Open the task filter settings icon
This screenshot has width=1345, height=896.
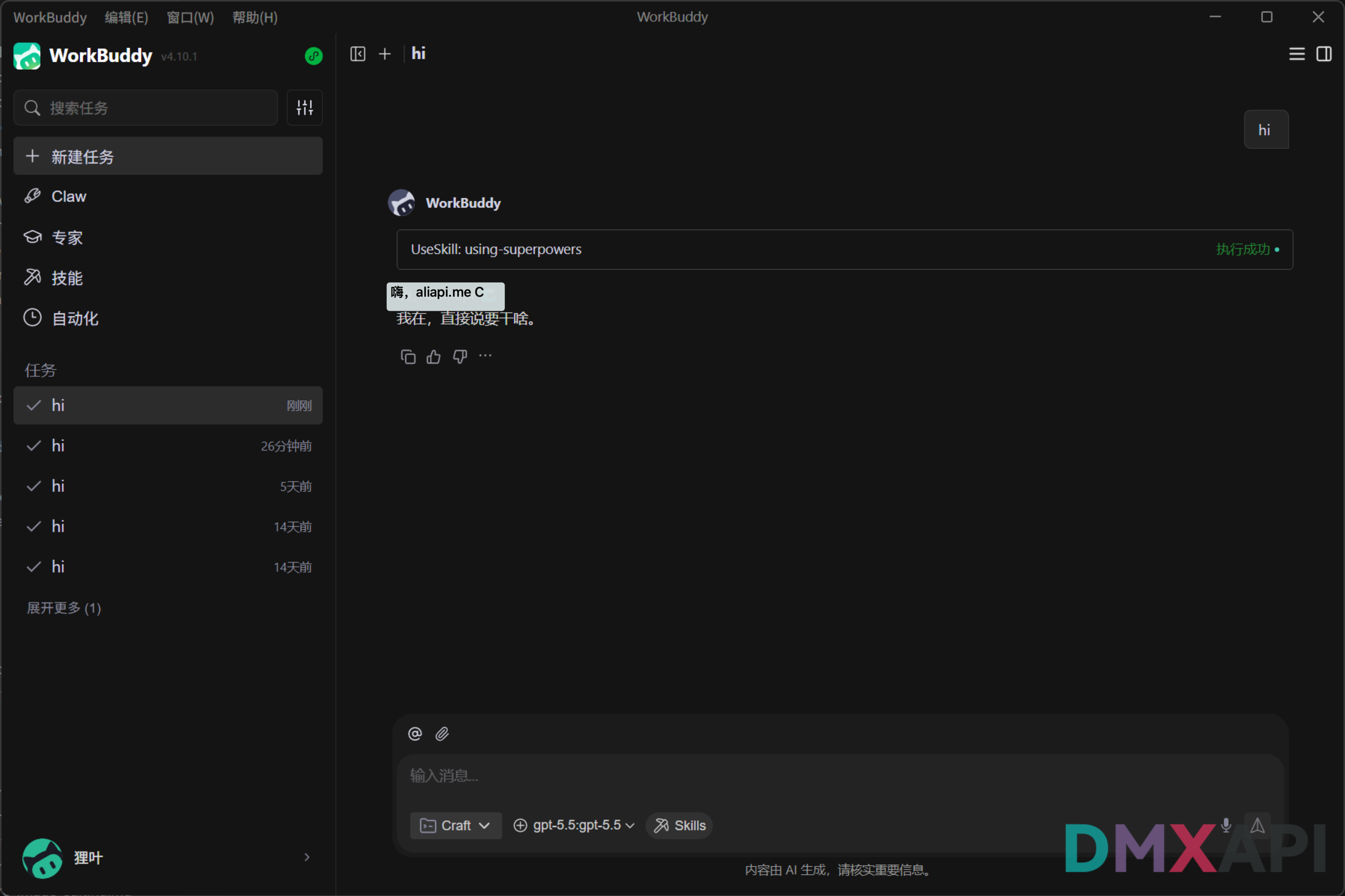pyautogui.click(x=304, y=107)
